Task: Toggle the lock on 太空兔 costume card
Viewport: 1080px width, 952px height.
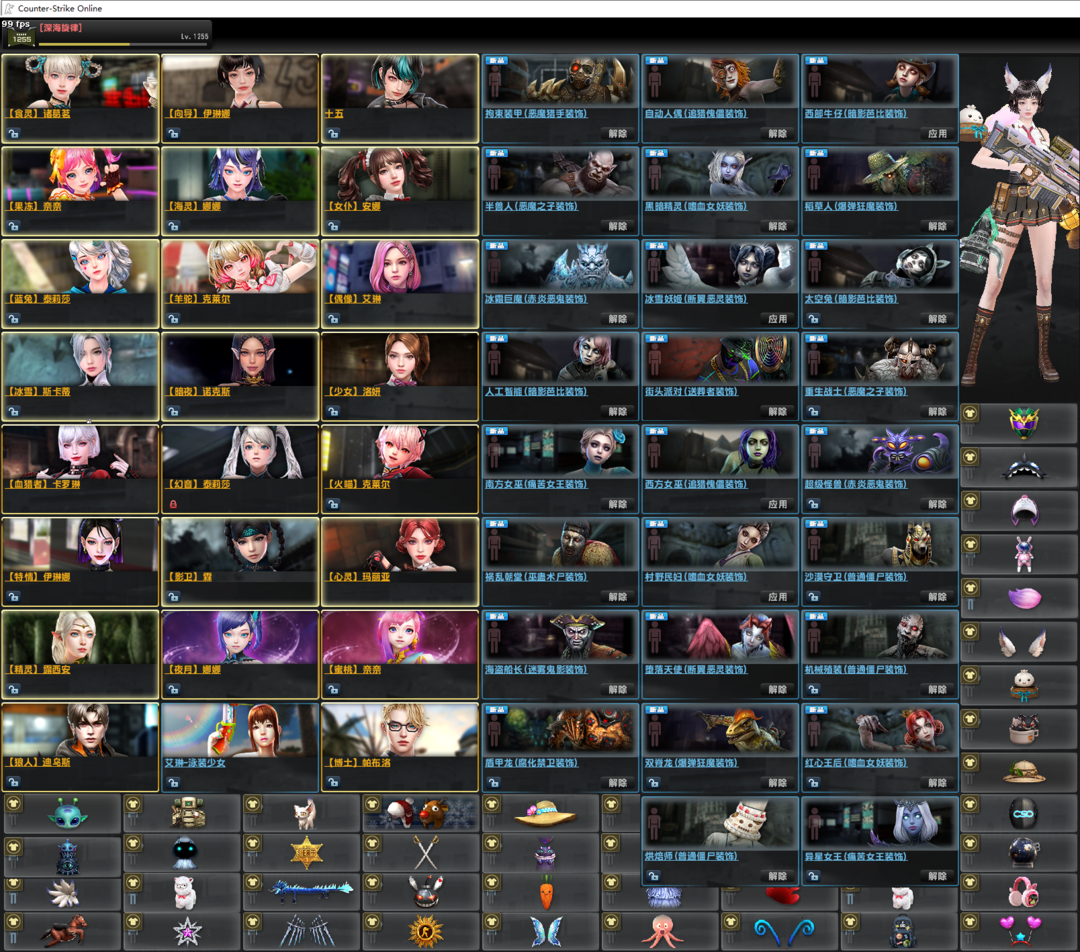Action: pos(813,319)
